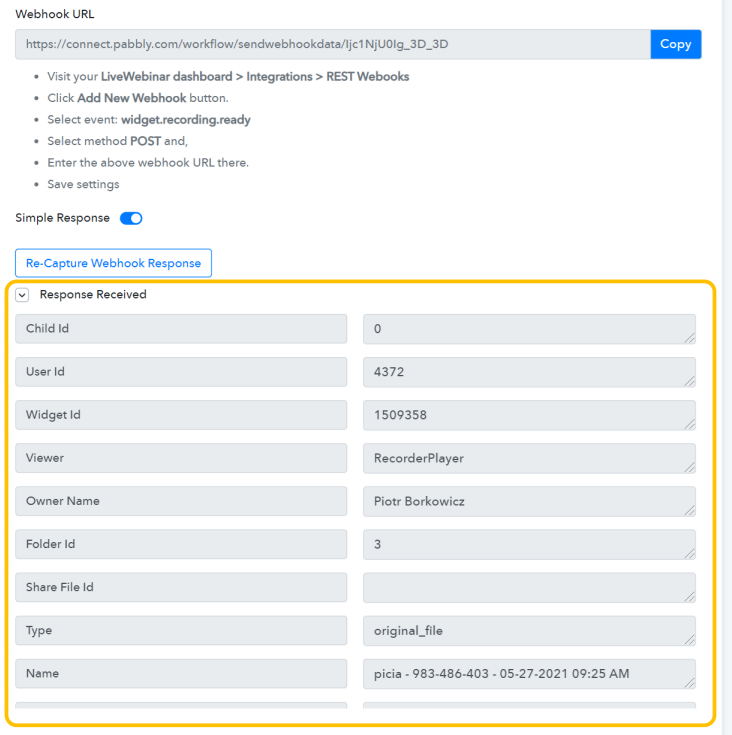This screenshot has width=732, height=735.
Task: Click resize handle of Name value box
Action: tap(689, 682)
